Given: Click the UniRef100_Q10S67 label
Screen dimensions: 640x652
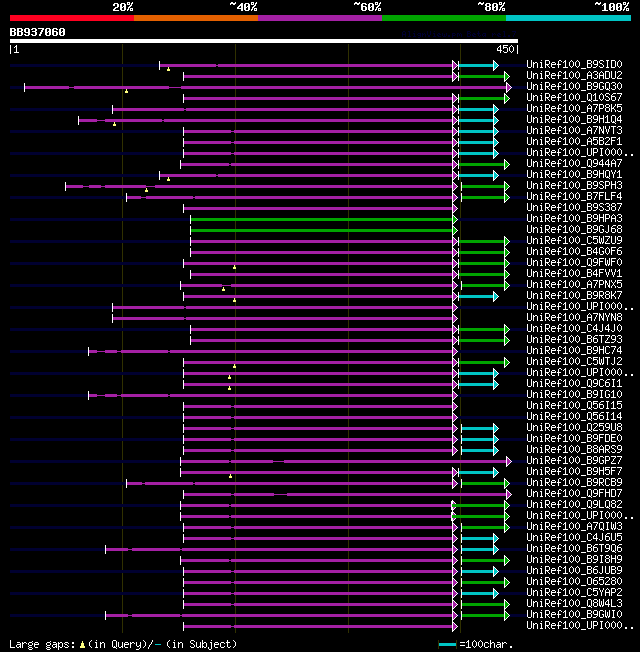Looking at the screenshot, I should click(574, 97).
